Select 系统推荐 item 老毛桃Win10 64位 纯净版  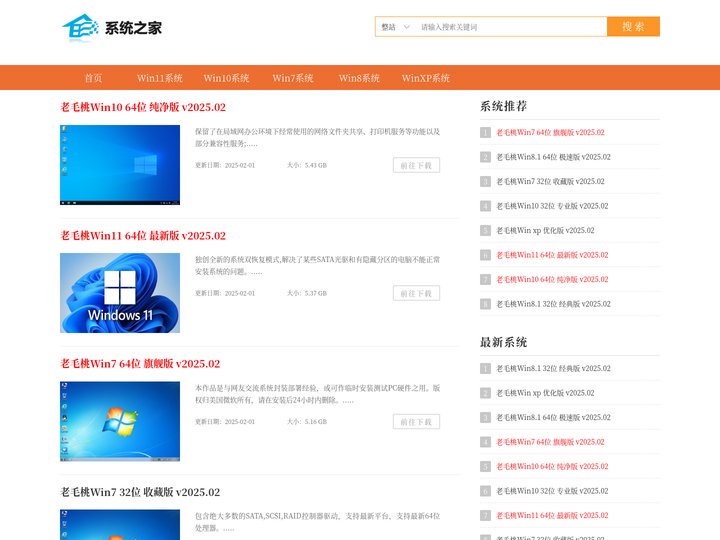click(552, 279)
